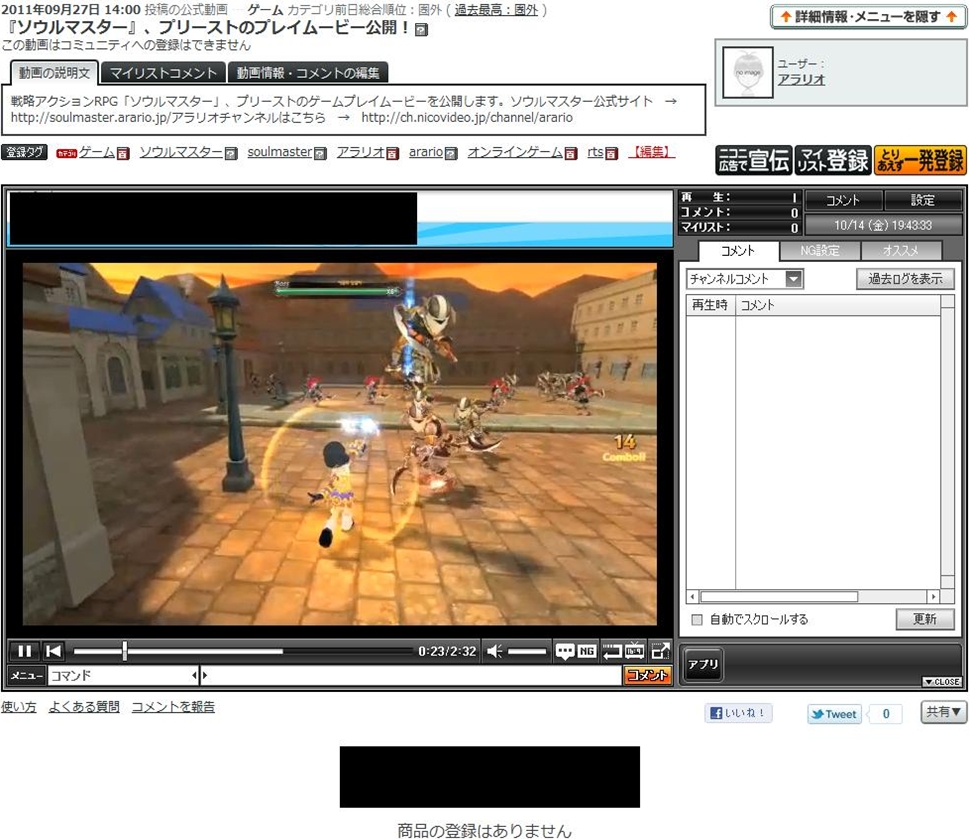
Task: Click the user avatar thumbnail
Action: 748,72
